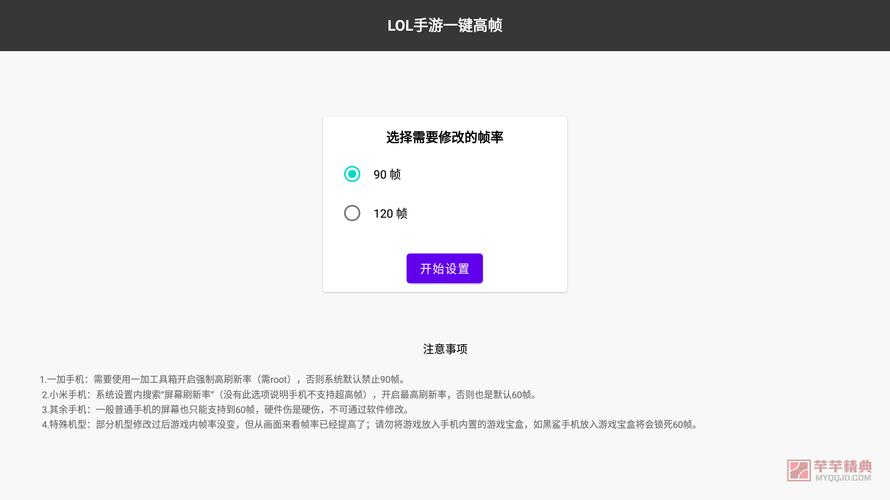The width and height of the screenshot is (890, 500).
Task: Click the 120 帧 option label
Action: pyautogui.click(x=391, y=214)
